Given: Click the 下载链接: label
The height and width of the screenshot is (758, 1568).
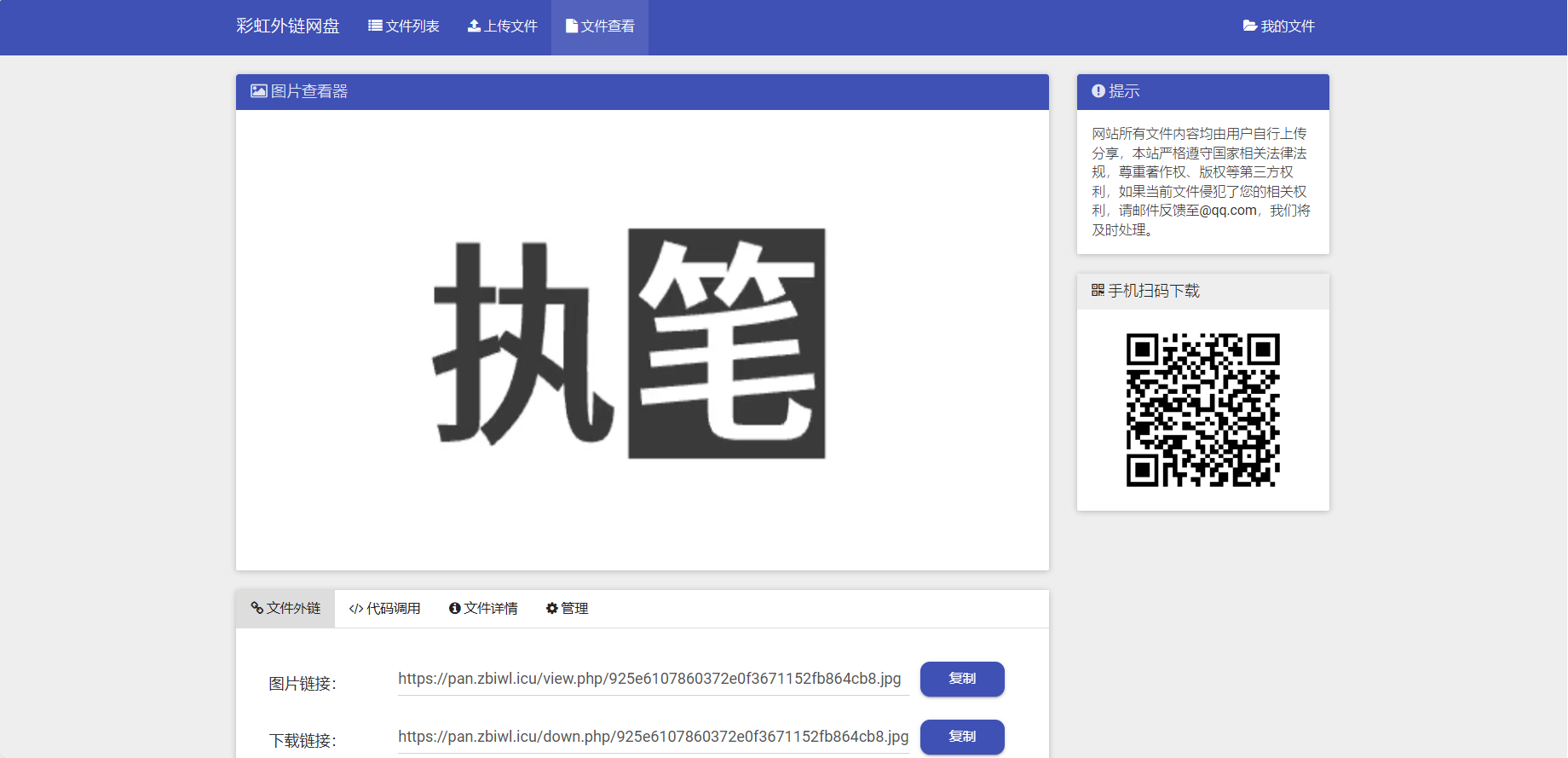Looking at the screenshot, I should (x=303, y=741).
